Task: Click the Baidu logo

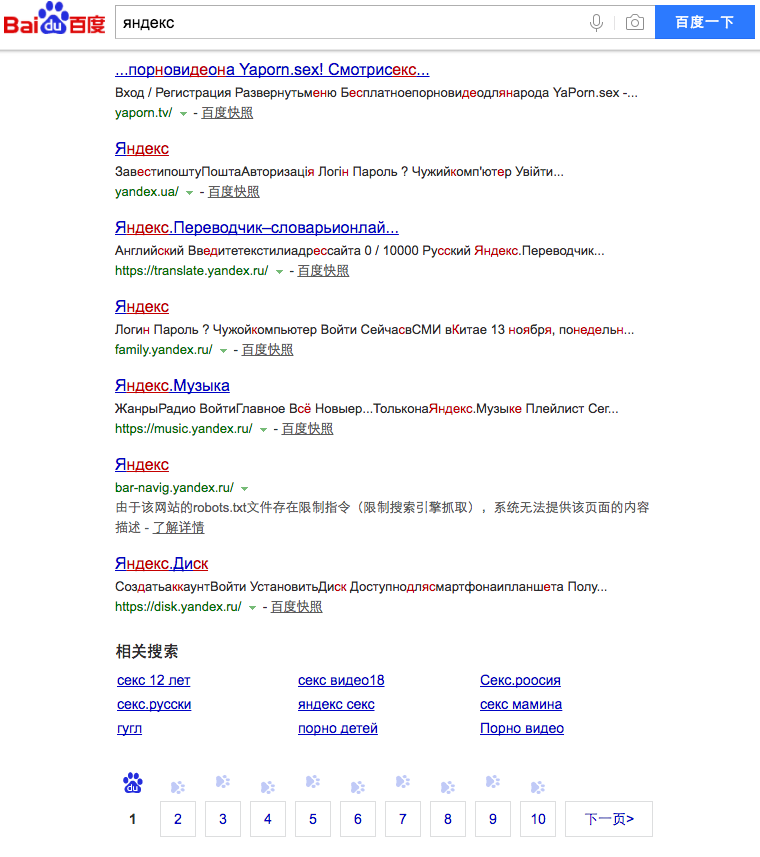Action: click(54, 19)
